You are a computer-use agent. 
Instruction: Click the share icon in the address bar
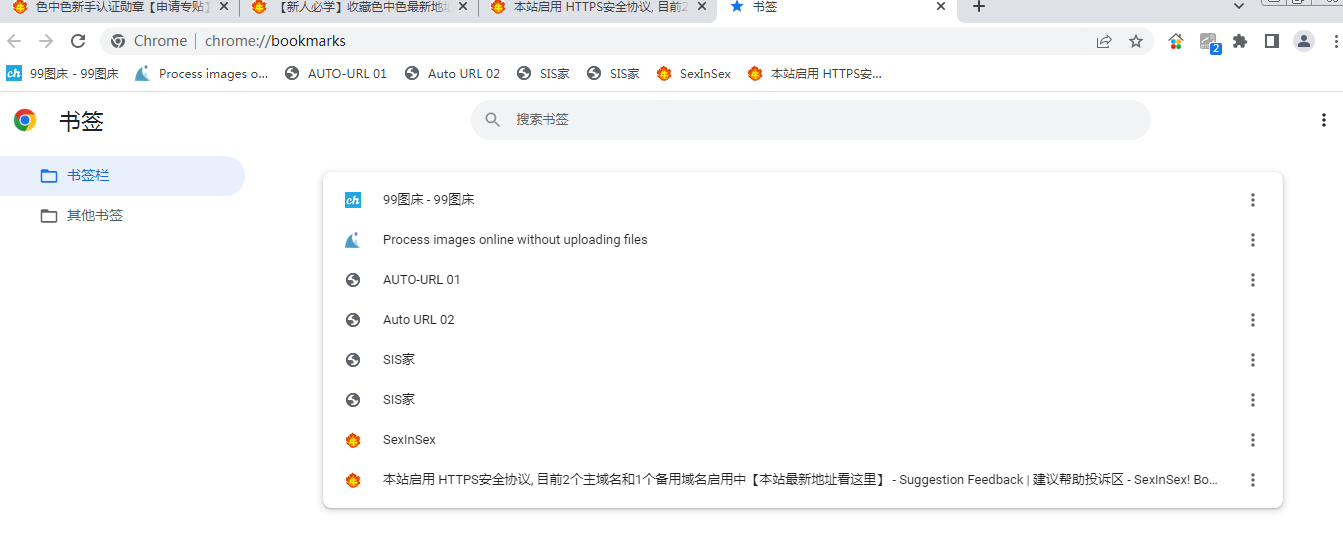(x=1104, y=41)
